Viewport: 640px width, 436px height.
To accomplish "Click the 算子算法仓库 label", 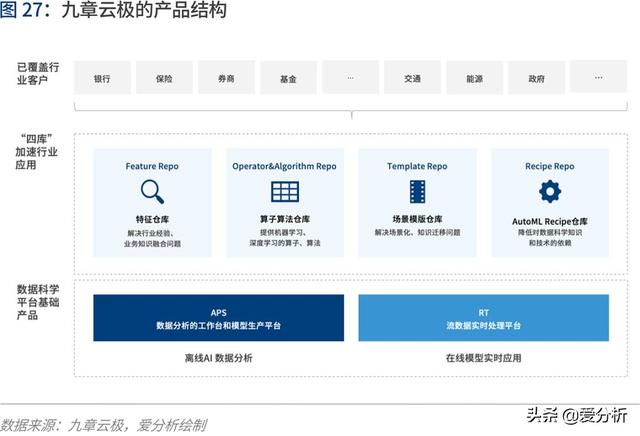I will [285, 219].
